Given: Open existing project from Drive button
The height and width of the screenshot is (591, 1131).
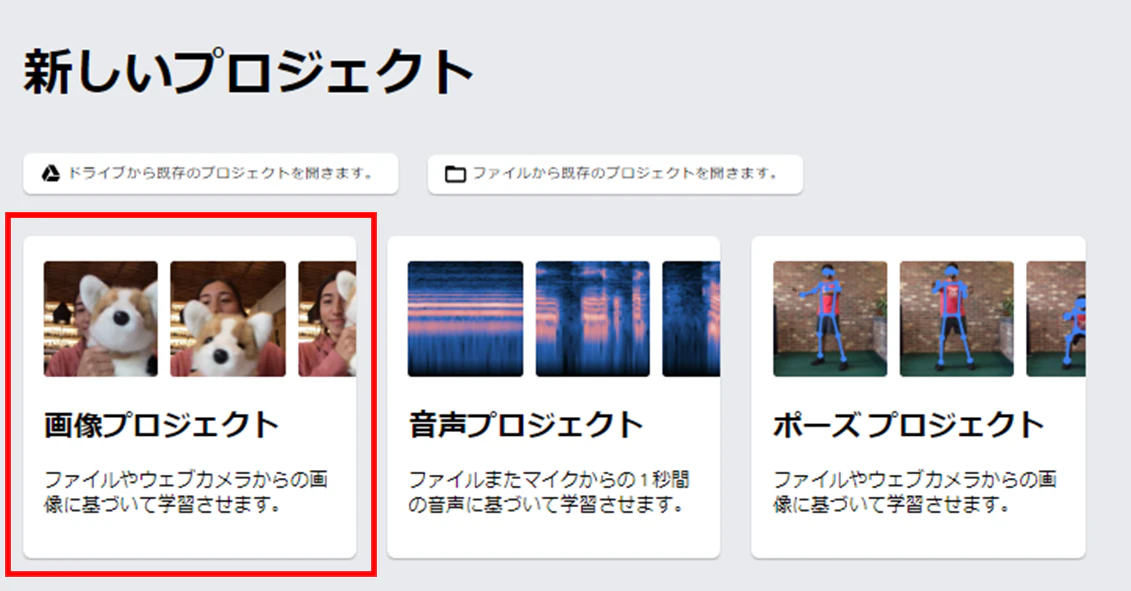Looking at the screenshot, I should point(211,173).
